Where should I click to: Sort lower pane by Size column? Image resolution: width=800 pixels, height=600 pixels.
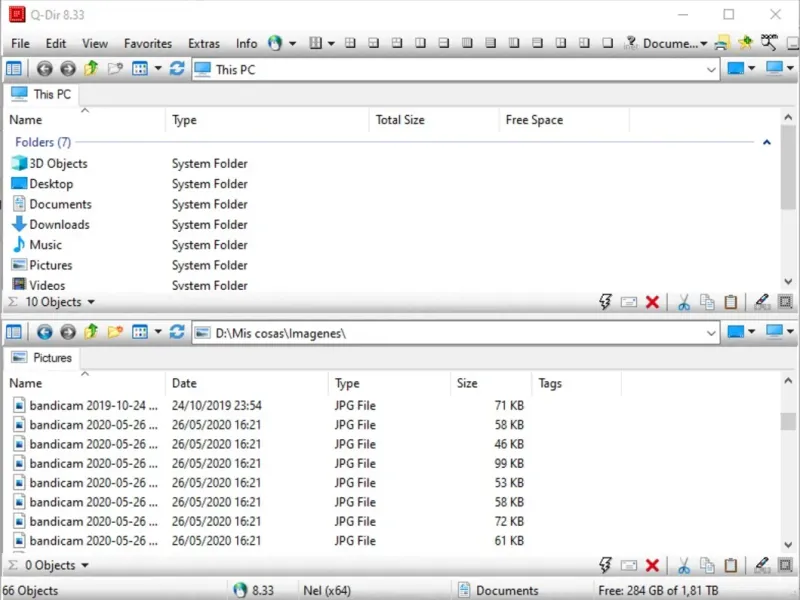click(x=491, y=383)
